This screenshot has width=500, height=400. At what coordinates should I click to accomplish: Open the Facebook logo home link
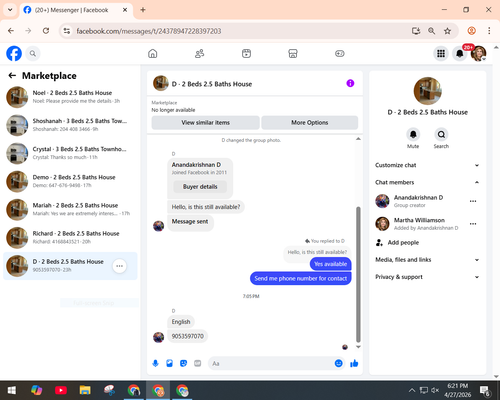coord(14,53)
